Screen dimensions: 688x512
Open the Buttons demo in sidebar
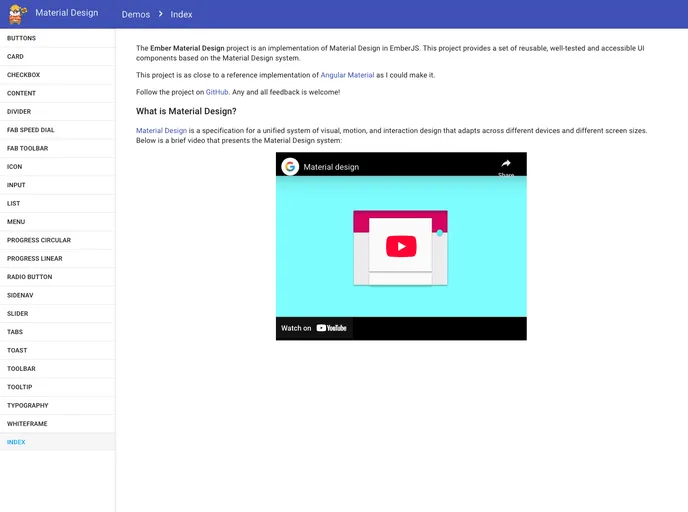click(x=57, y=38)
